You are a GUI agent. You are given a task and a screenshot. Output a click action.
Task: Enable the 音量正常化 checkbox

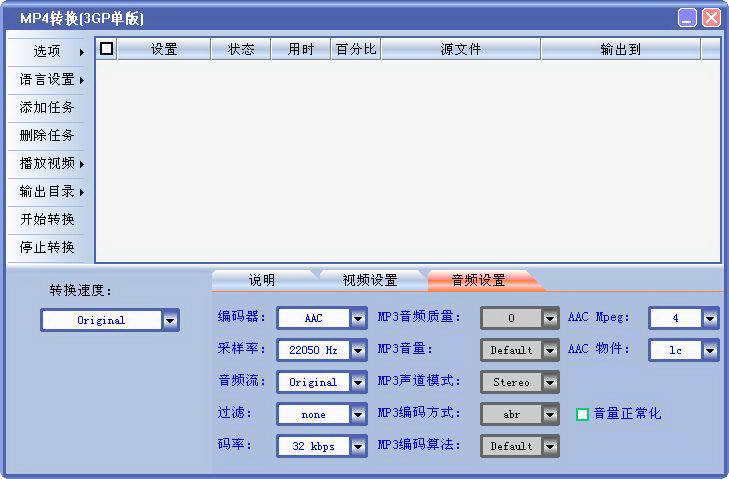pyautogui.click(x=583, y=414)
